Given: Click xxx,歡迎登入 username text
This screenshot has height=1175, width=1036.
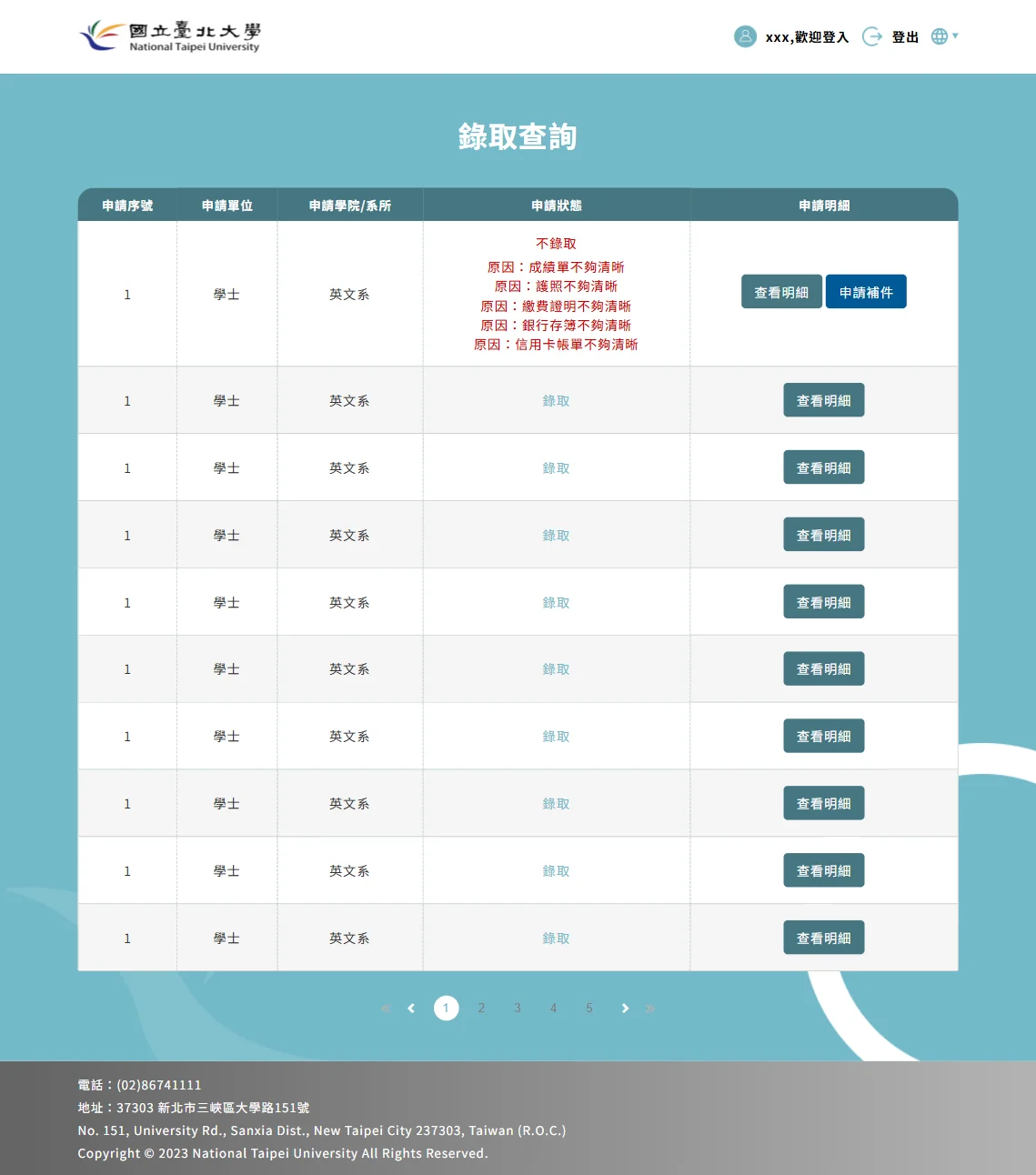Looking at the screenshot, I should (x=807, y=37).
